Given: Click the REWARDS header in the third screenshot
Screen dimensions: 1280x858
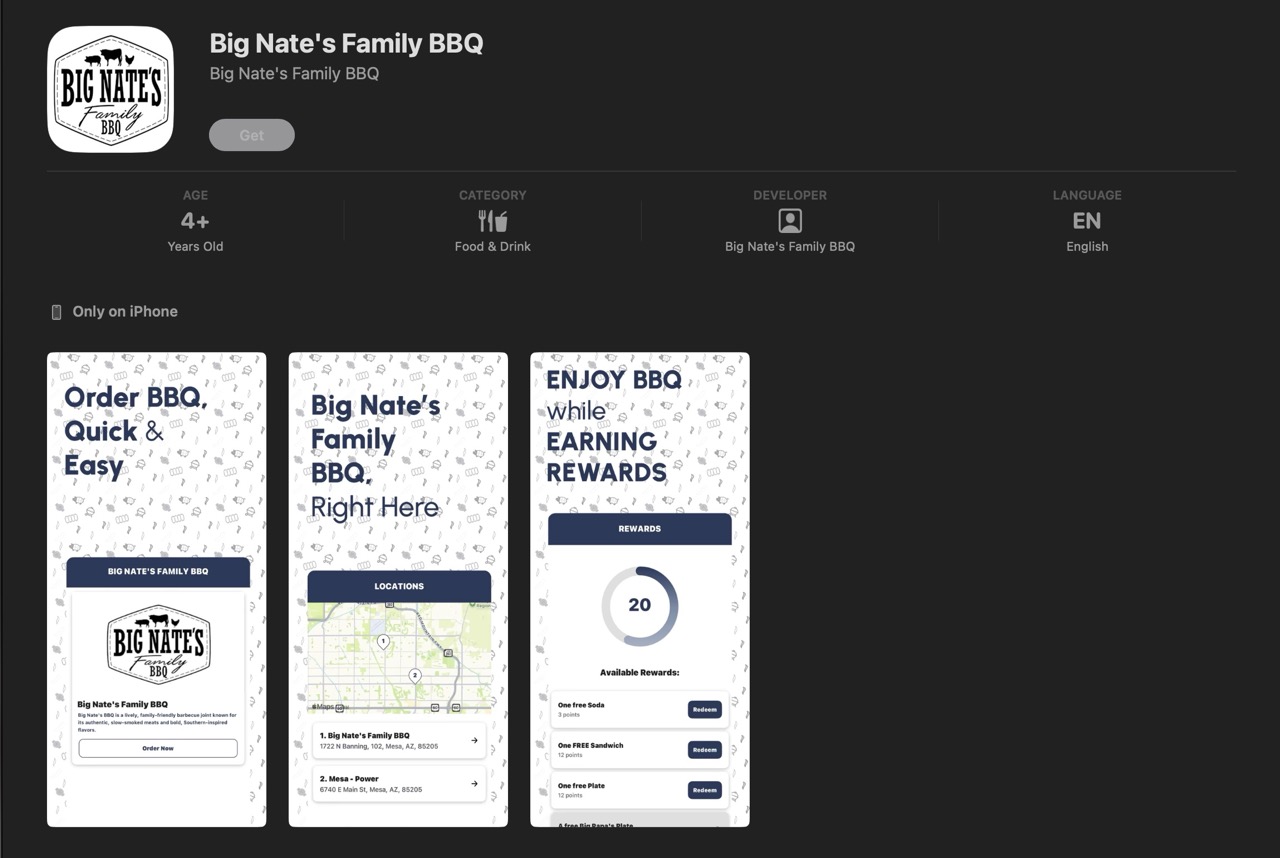Looking at the screenshot, I should 640,529.
